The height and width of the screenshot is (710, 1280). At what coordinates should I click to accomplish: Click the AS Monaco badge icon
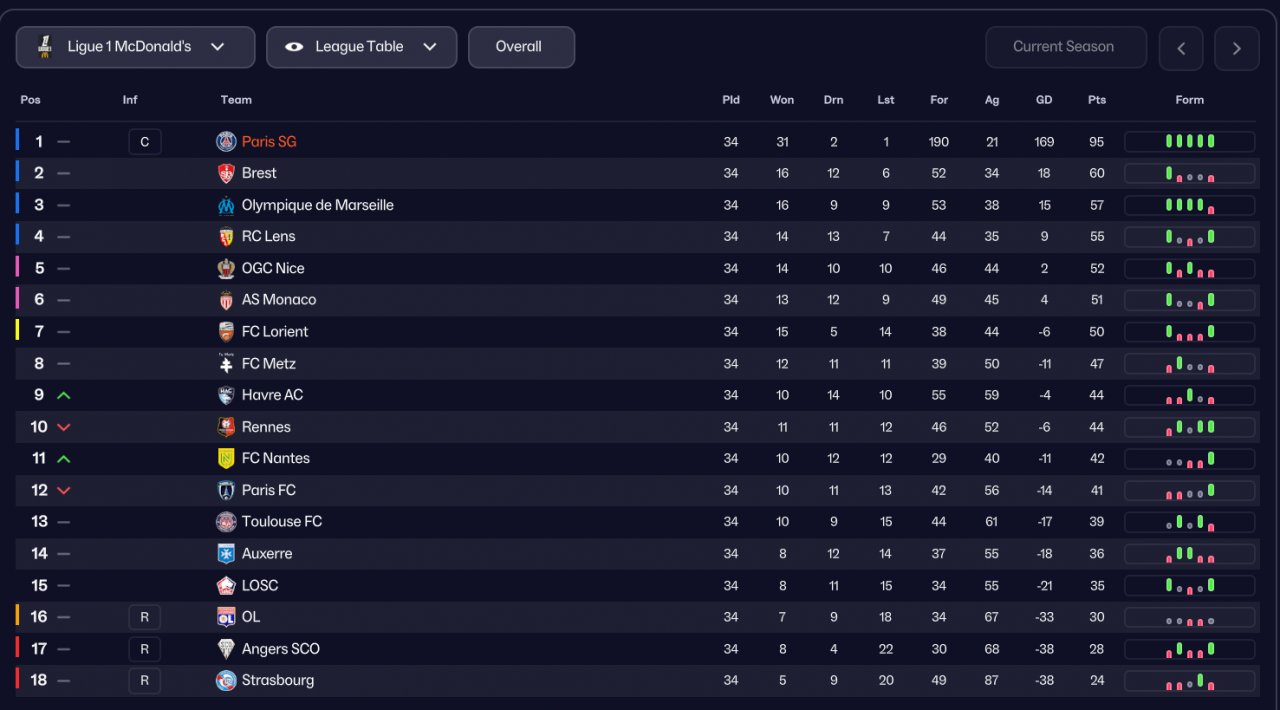point(226,300)
